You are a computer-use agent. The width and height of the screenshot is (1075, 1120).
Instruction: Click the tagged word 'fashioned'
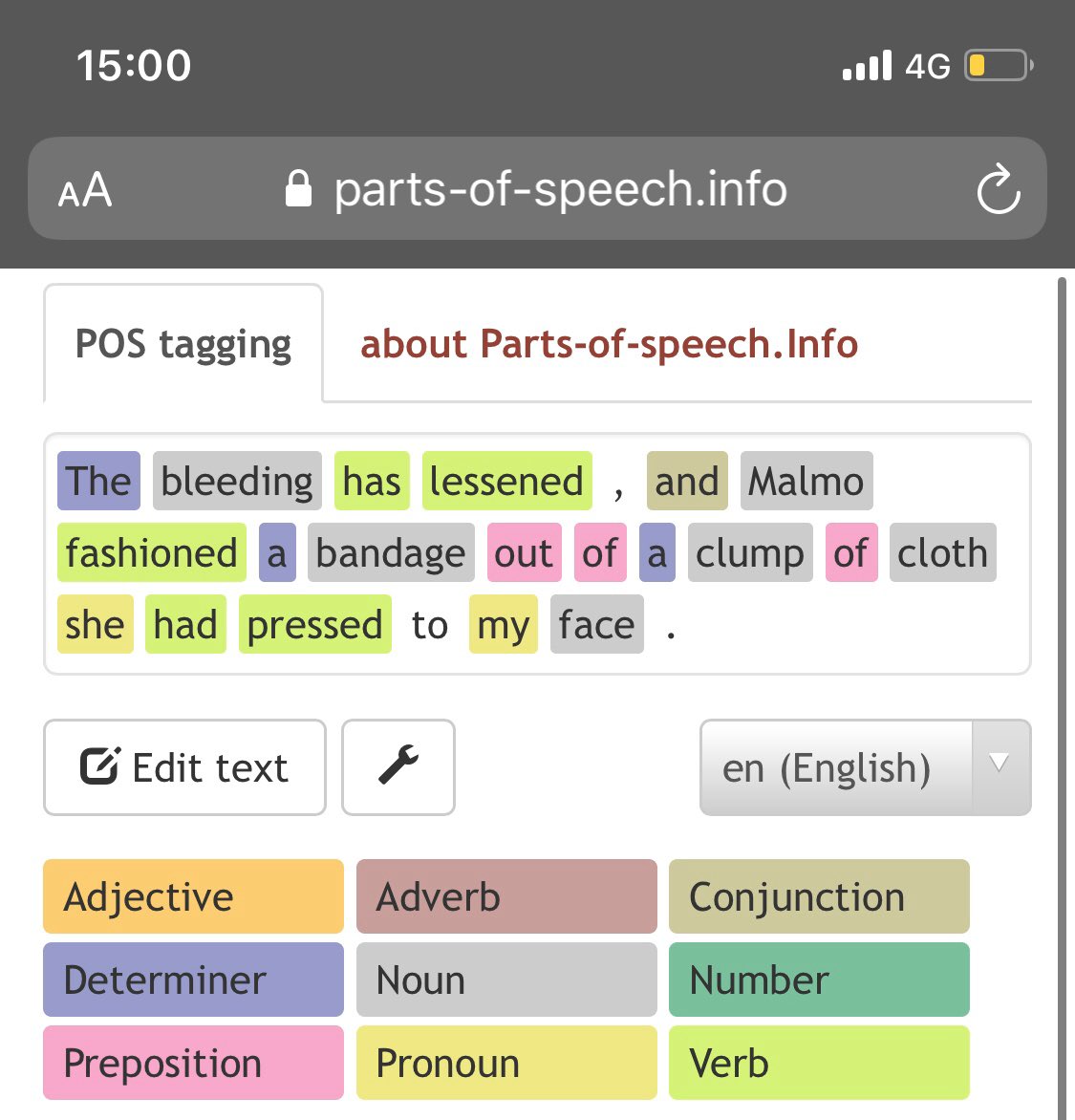pyautogui.click(x=151, y=552)
